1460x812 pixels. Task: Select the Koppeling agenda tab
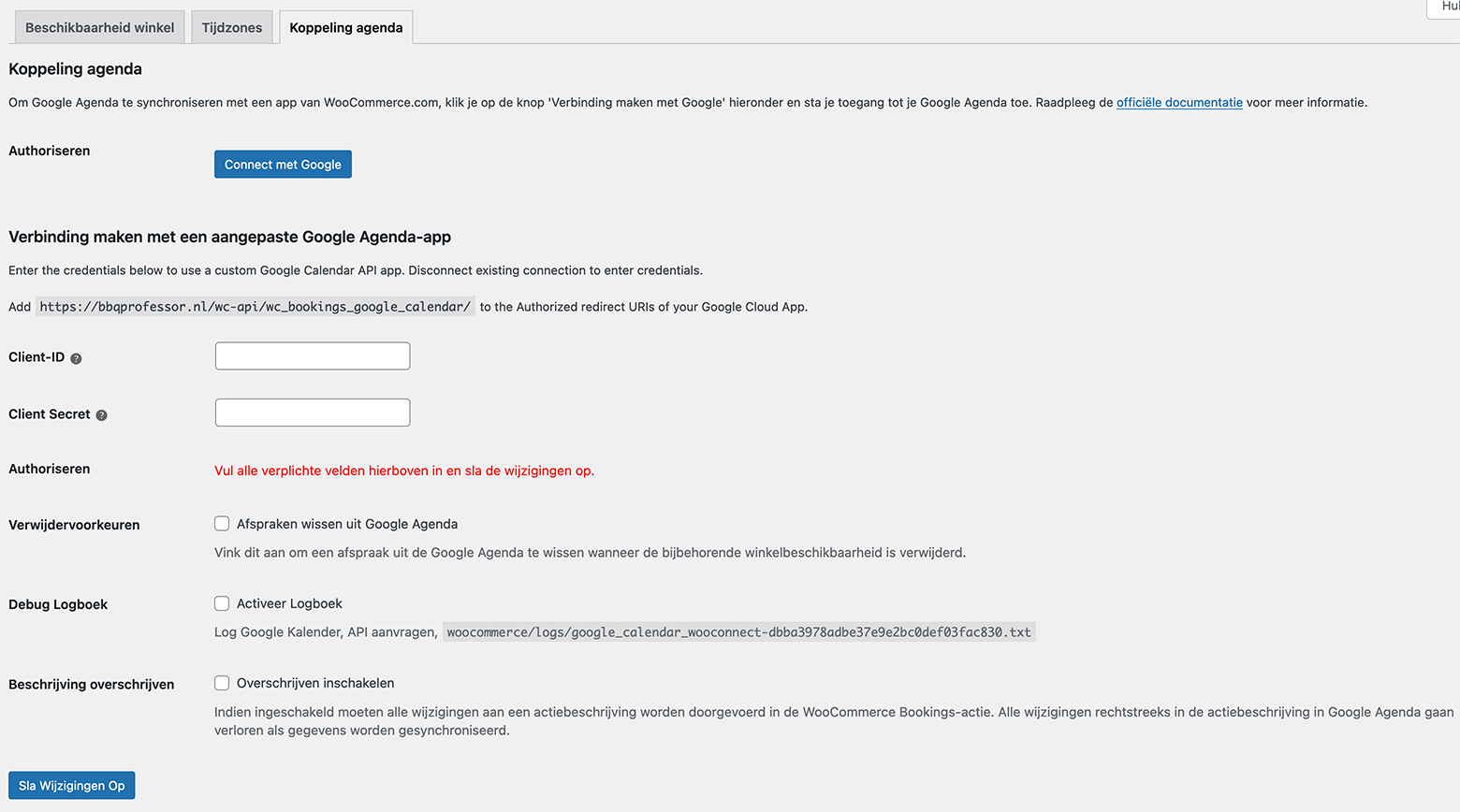345,27
